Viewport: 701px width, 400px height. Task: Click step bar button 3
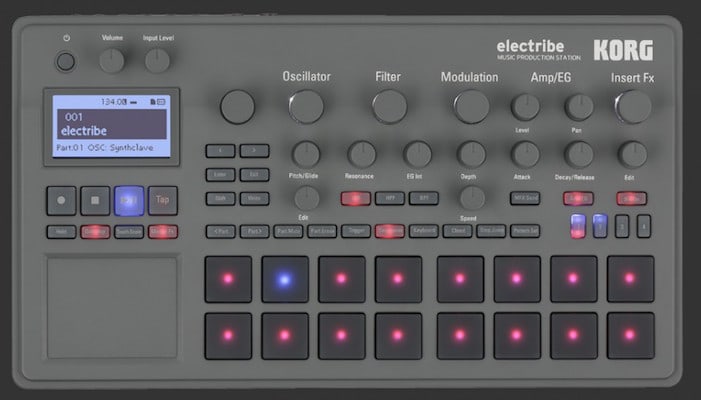click(x=622, y=226)
